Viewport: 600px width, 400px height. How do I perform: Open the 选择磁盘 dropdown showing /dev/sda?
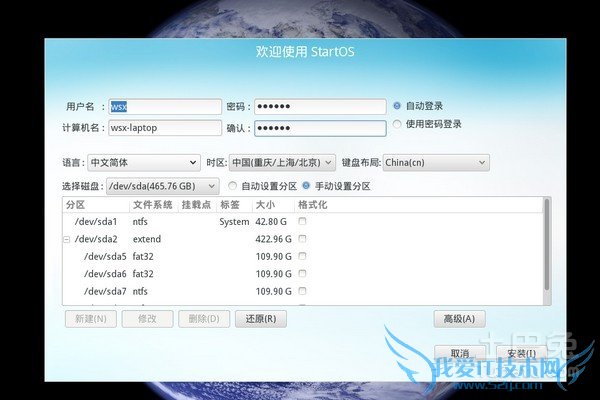click(x=163, y=186)
